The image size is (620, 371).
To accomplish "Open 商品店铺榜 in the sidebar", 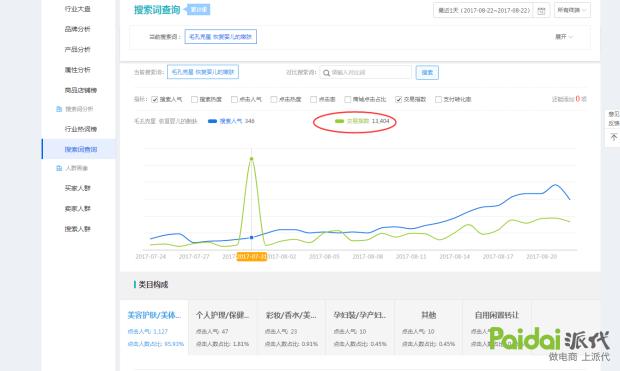I will point(81,91).
